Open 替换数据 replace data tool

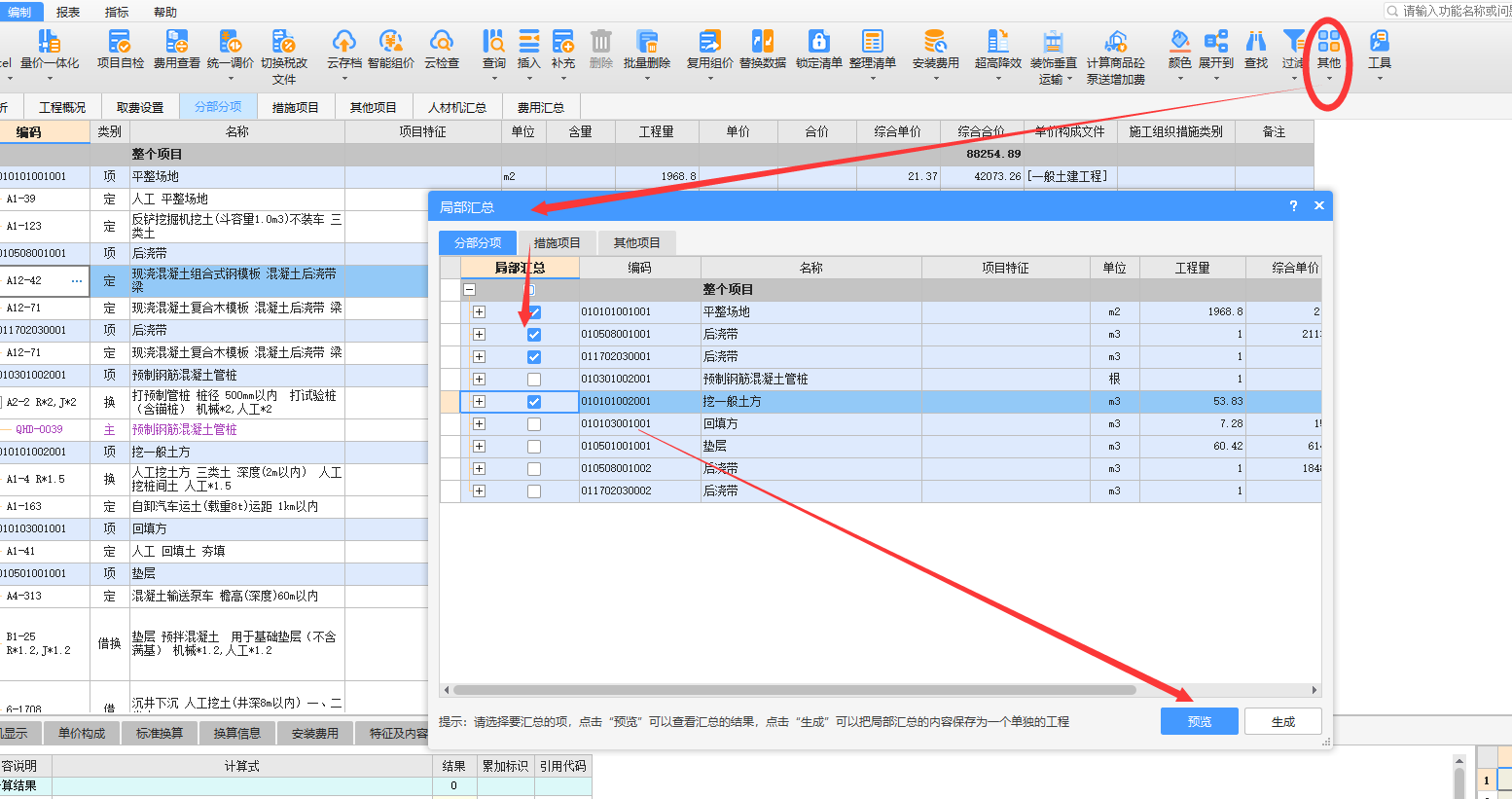(x=763, y=49)
